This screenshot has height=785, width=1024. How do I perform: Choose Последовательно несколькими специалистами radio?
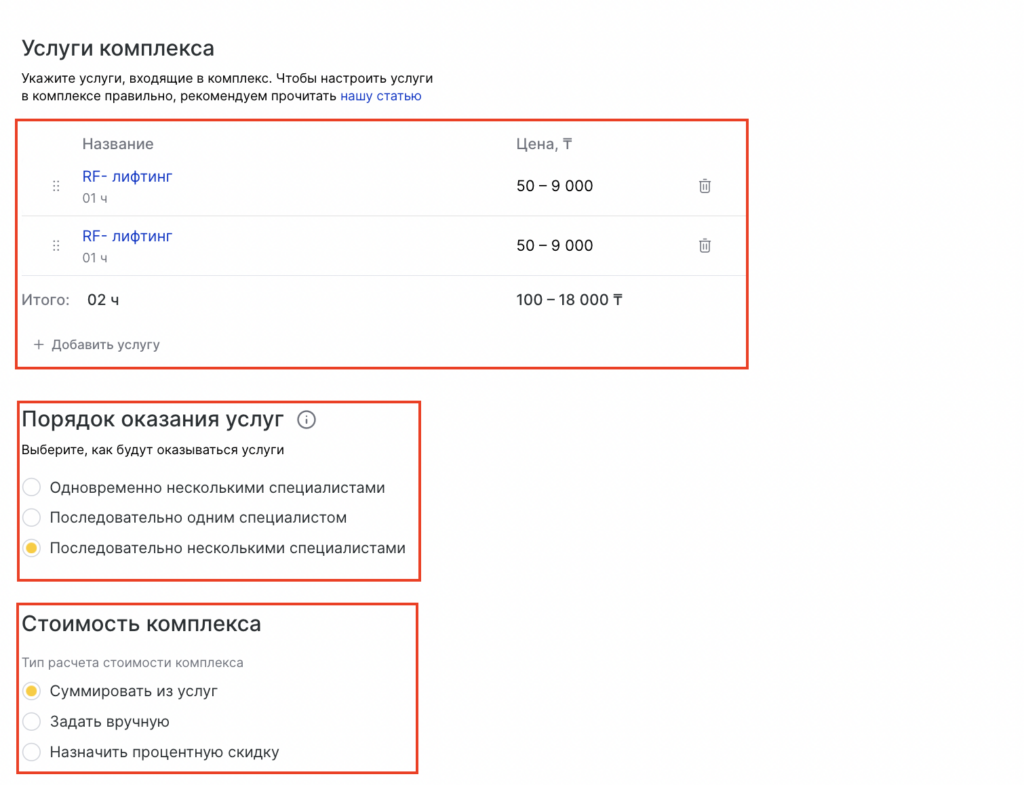click(x=32, y=548)
